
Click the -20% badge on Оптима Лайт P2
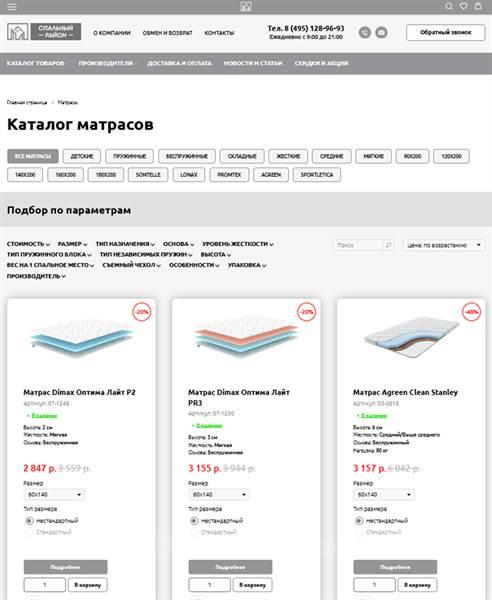tap(142, 312)
